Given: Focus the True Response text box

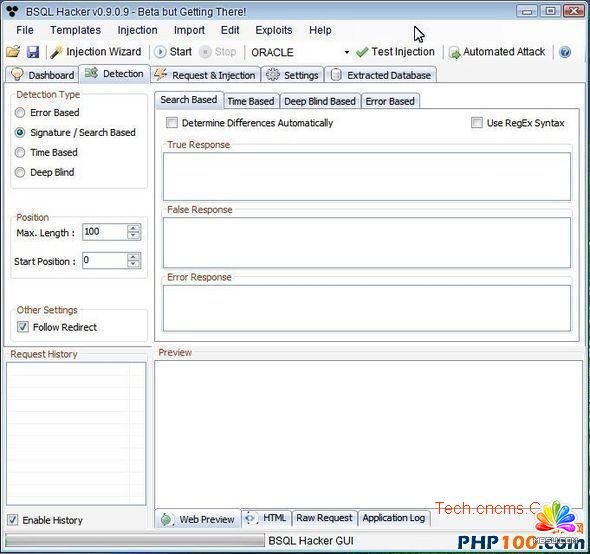Looking at the screenshot, I should click(366, 177).
